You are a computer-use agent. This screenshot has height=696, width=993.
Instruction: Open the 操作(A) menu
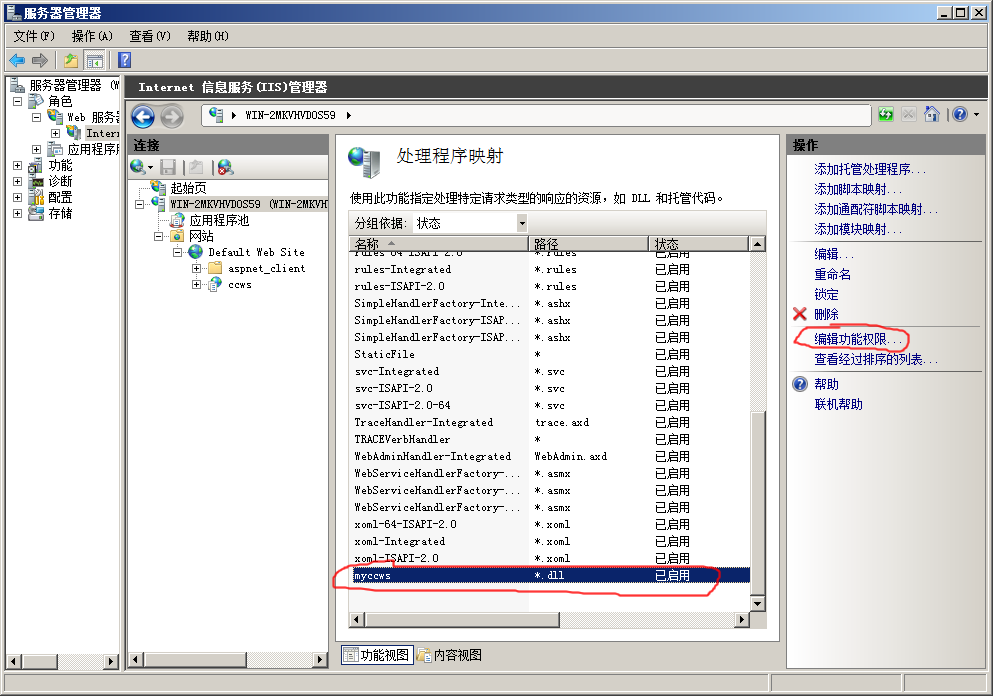[x=92, y=36]
